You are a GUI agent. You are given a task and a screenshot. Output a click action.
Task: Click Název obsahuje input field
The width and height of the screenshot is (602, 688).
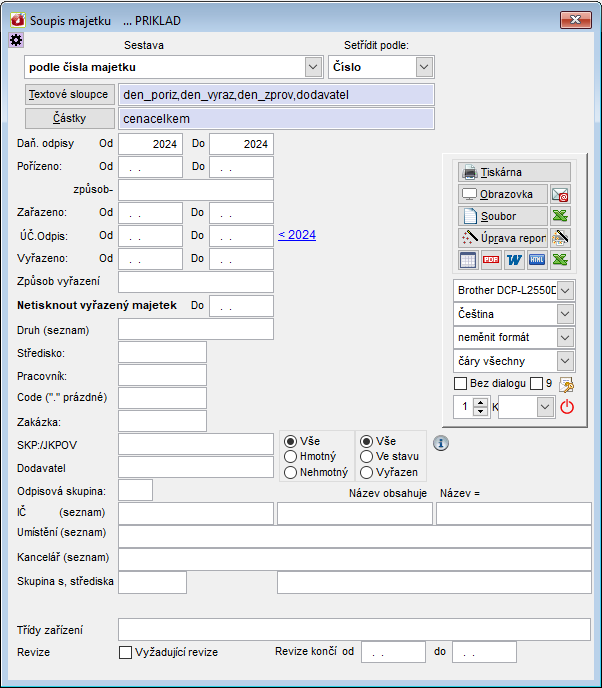pyautogui.click(x=355, y=513)
